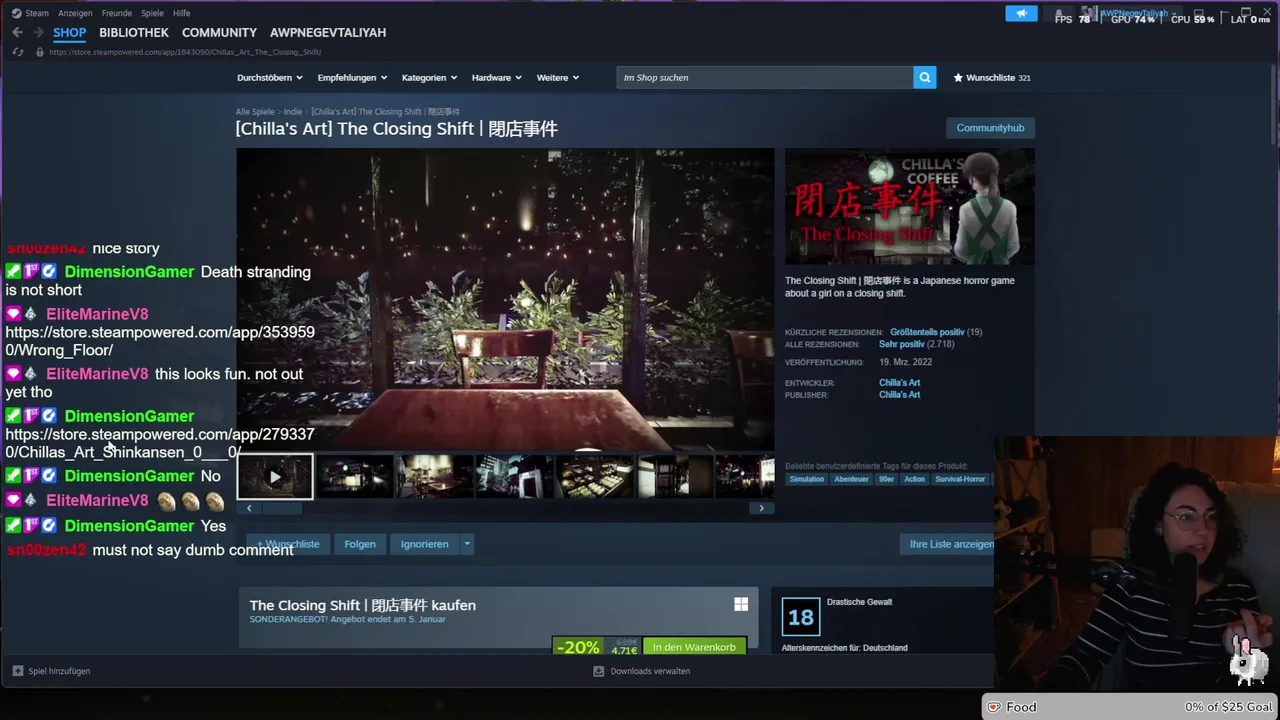
Task: Select the Simulation tag
Action: (807, 479)
